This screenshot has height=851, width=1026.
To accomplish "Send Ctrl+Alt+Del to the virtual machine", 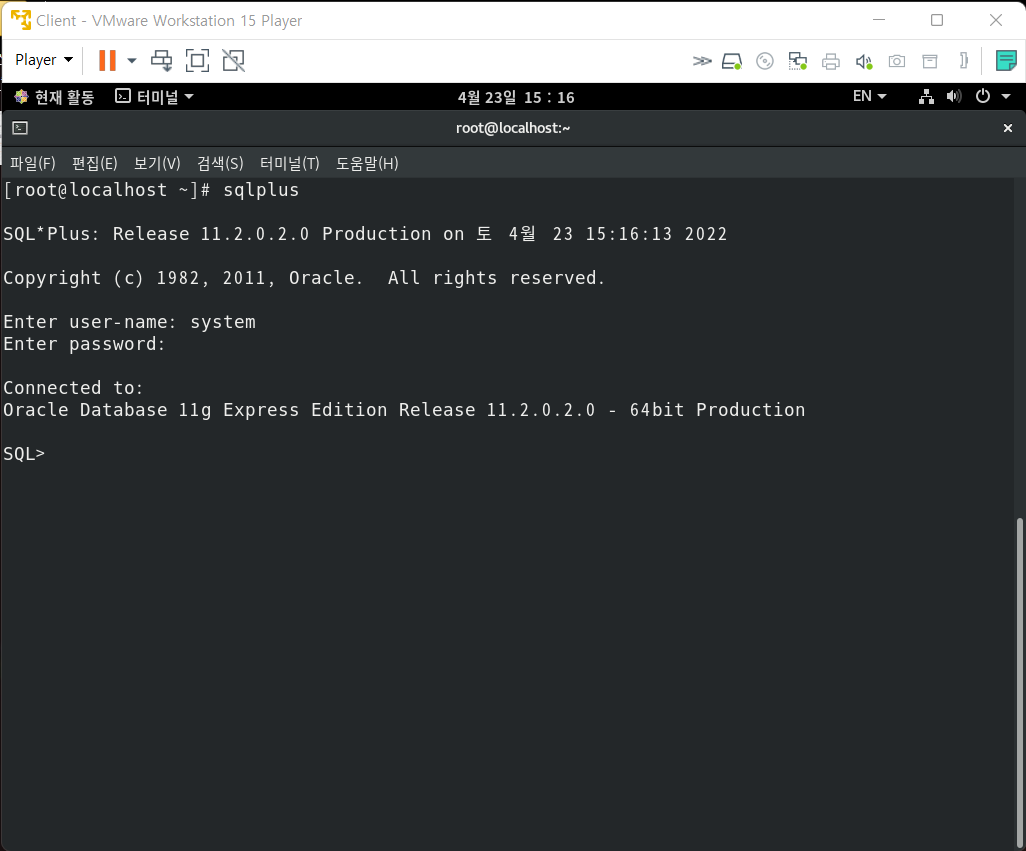I will pos(161,60).
